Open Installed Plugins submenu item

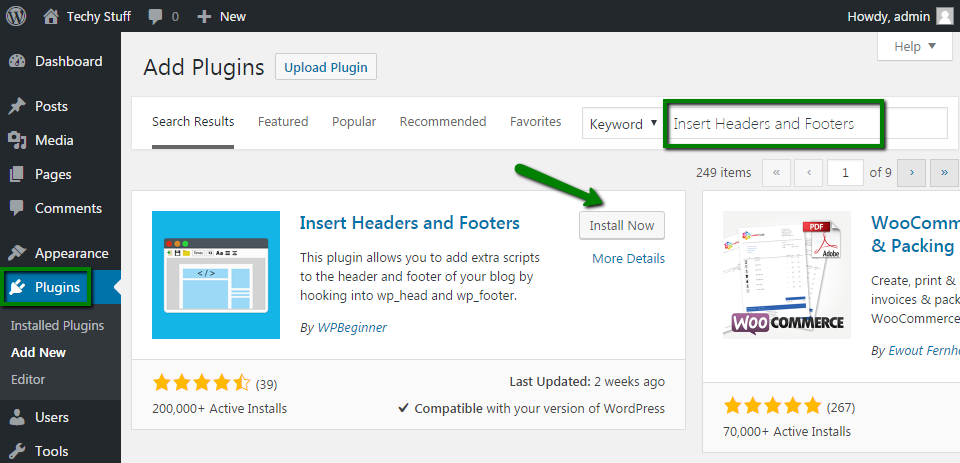coord(58,326)
